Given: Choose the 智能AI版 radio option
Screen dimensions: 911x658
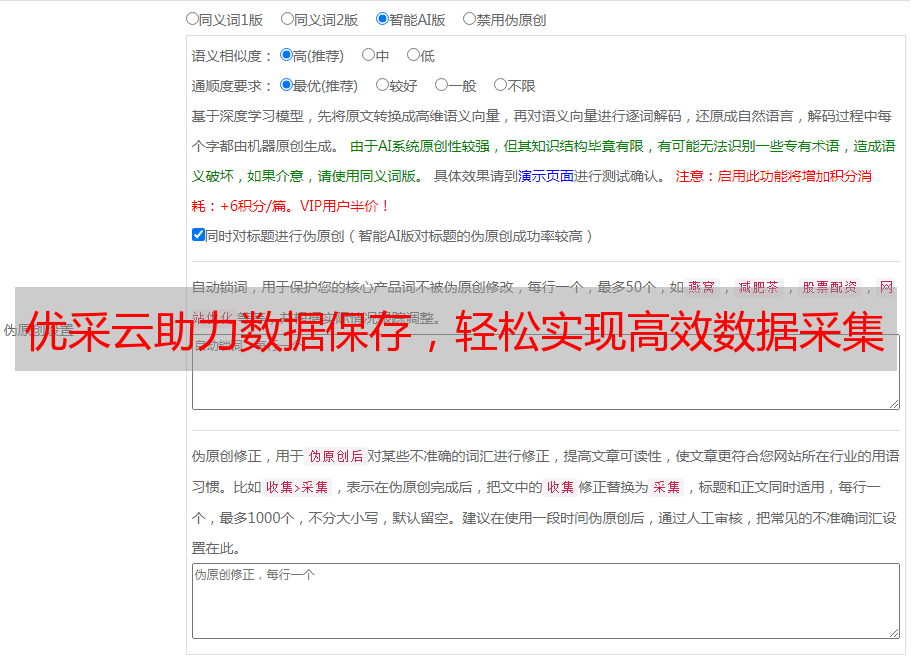Looking at the screenshot, I should click(382, 19).
